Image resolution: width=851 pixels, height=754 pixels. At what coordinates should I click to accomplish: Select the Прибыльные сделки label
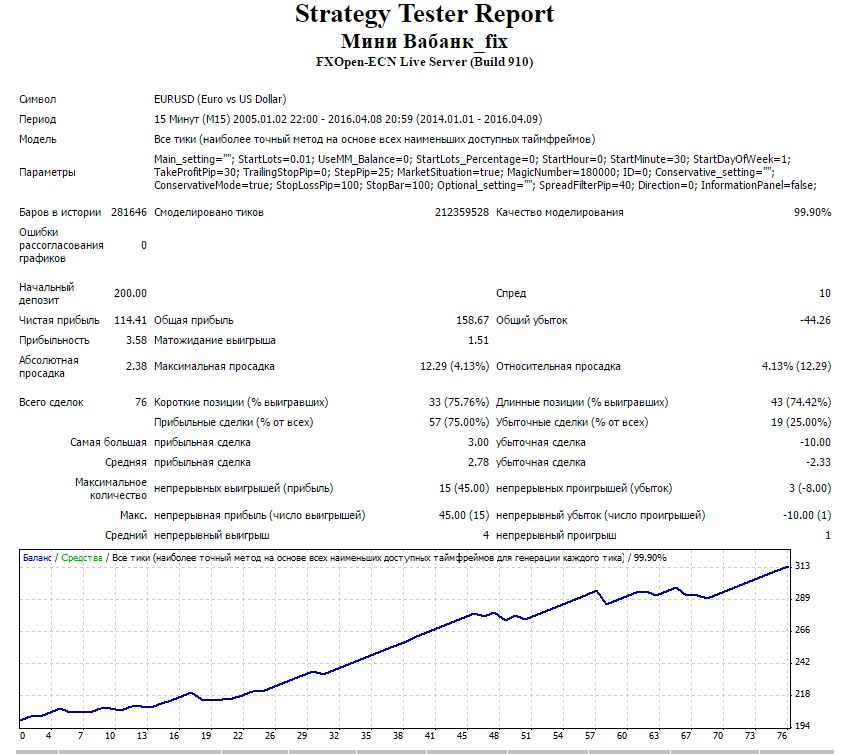[x=233, y=422]
